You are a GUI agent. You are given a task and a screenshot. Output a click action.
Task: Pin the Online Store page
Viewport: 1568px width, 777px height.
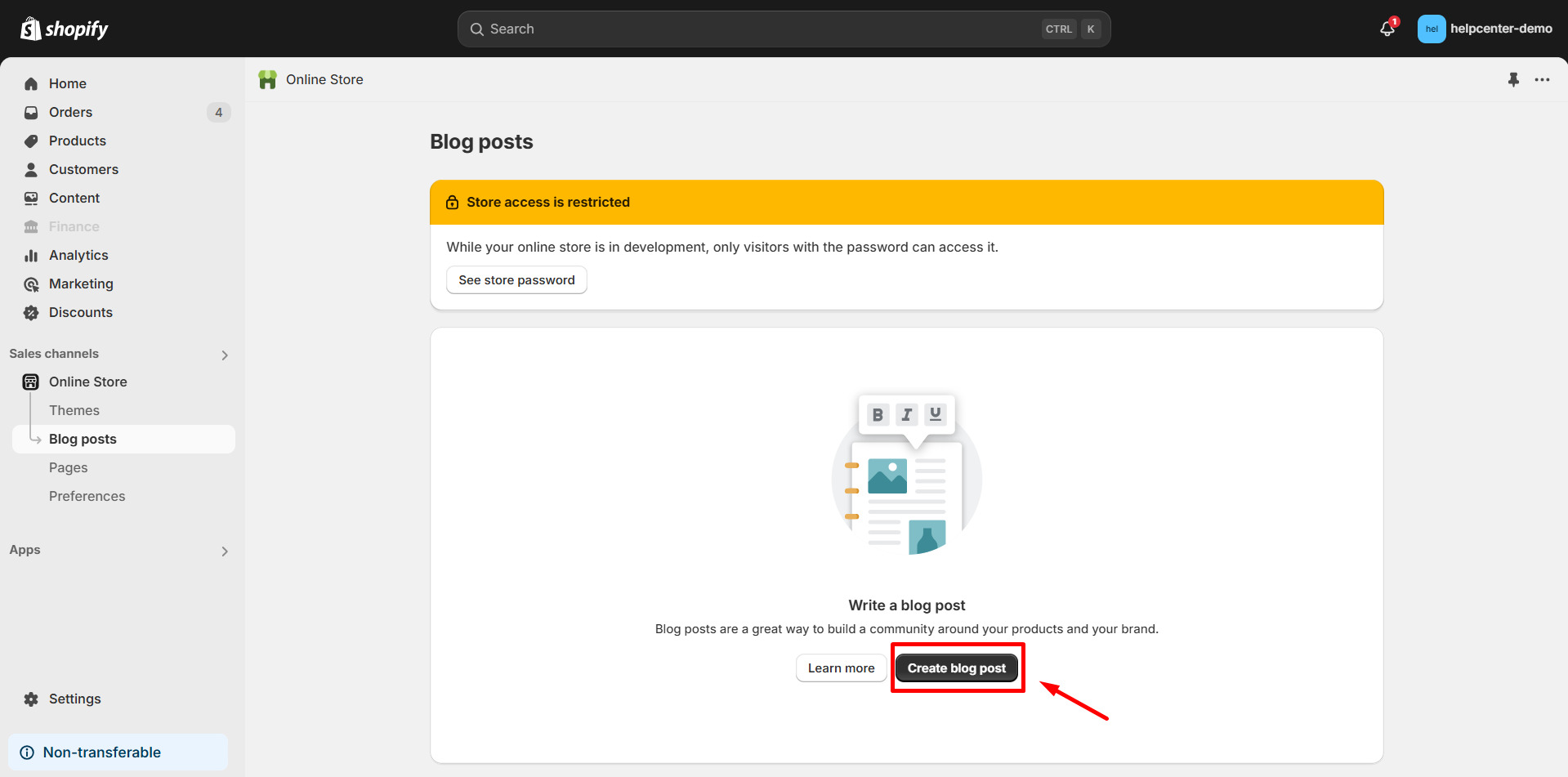point(1514,79)
